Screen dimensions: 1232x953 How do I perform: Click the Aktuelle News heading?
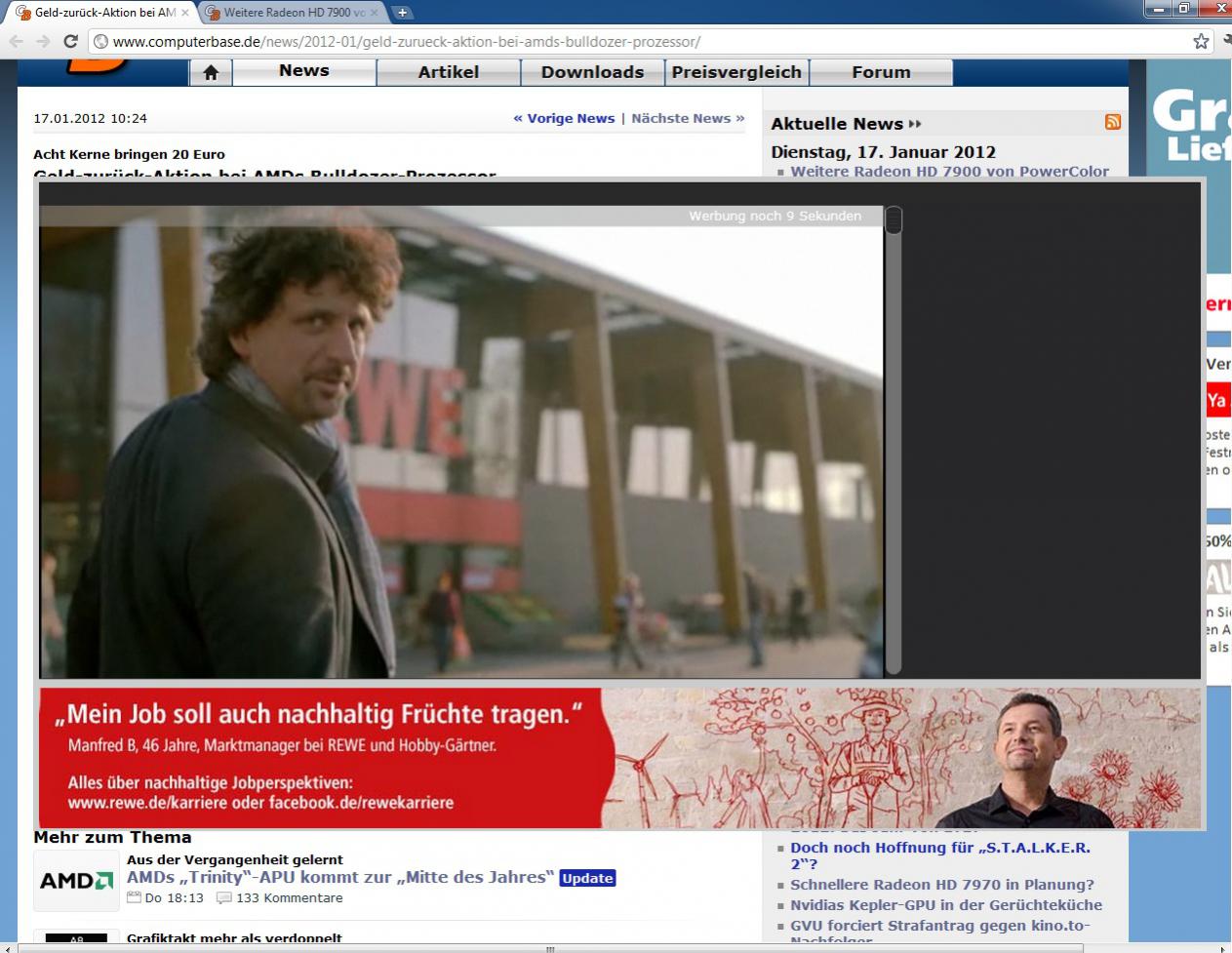point(846,124)
